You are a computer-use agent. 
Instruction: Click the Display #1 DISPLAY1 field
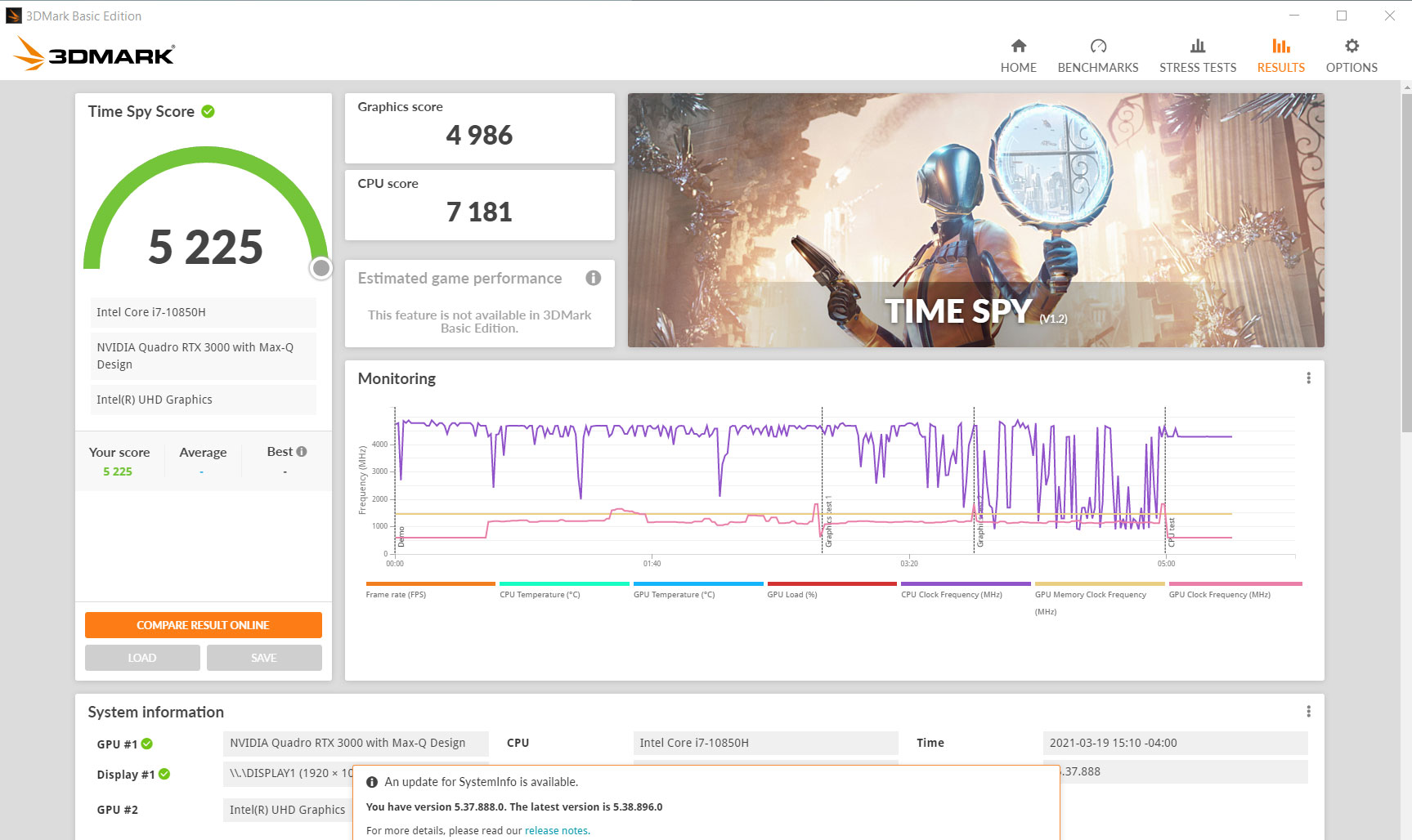pos(288,773)
